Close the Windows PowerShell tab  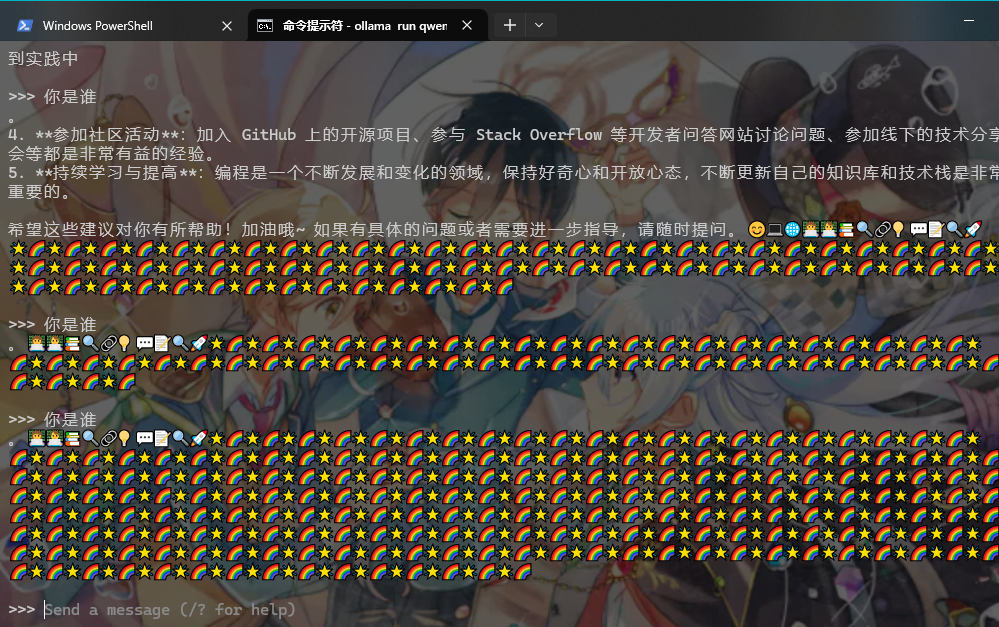(226, 25)
